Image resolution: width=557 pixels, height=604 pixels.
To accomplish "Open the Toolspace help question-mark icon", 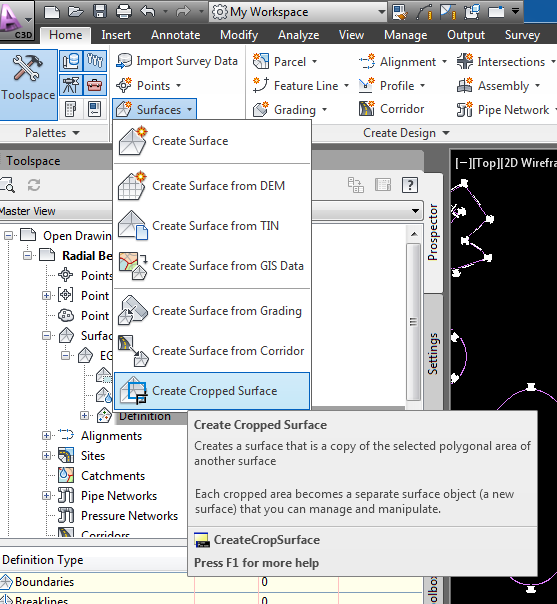I will (409, 185).
